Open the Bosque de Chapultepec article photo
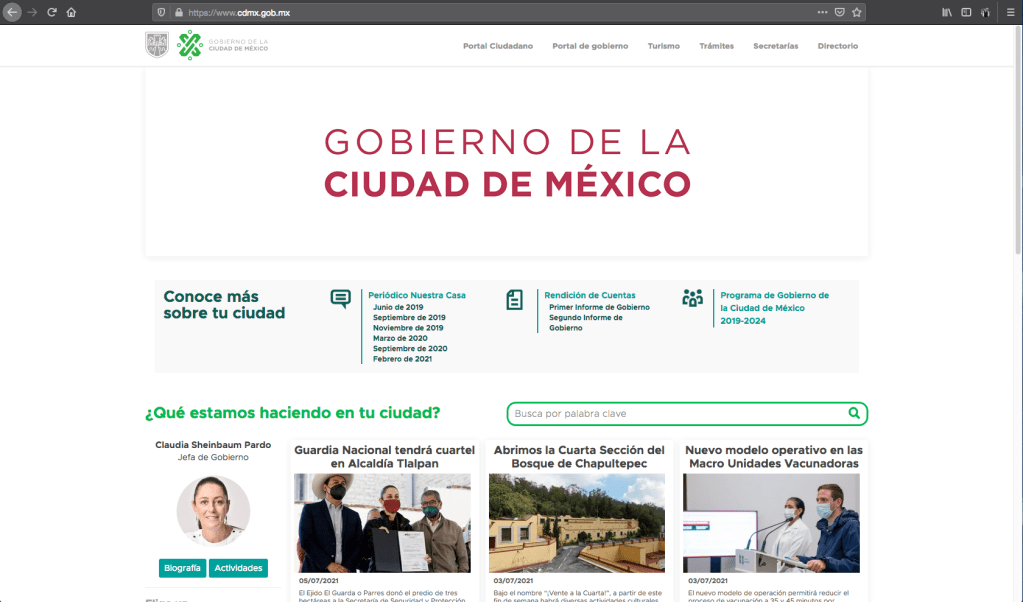This screenshot has width=1023, height=602. pos(577,522)
